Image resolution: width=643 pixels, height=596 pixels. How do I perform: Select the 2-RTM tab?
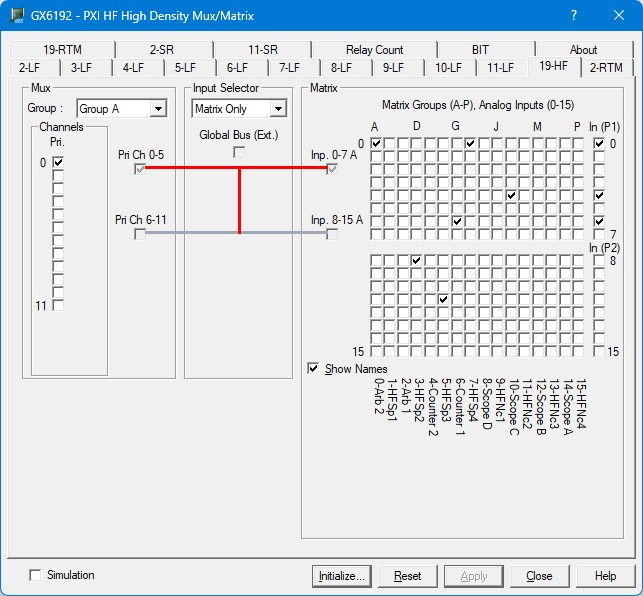pyautogui.click(x=605, y=67)
